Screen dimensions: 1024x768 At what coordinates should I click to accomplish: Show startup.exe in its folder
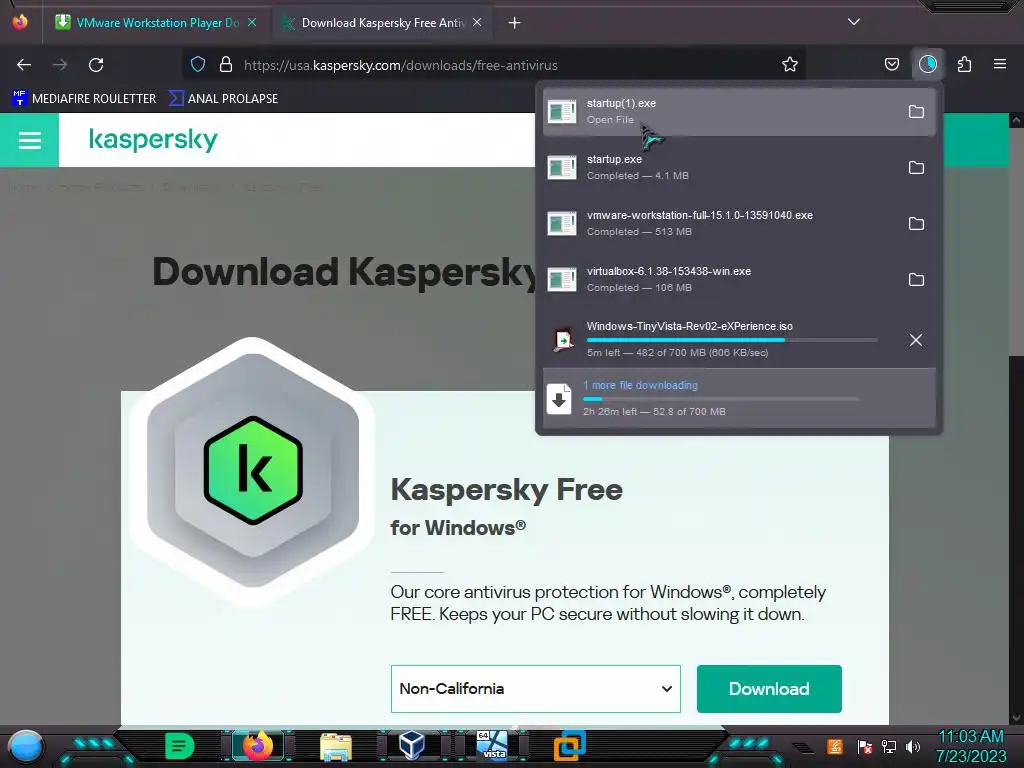click(916, 168)
